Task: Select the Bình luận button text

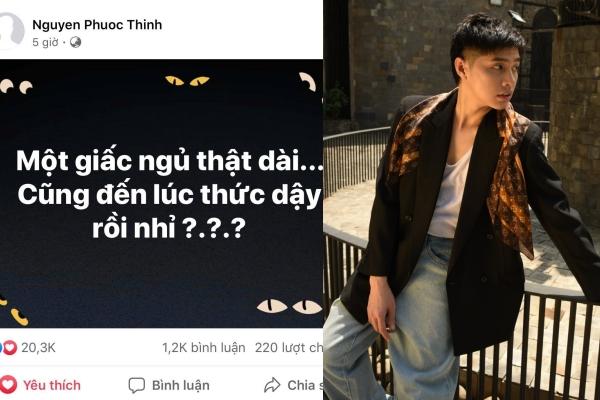Action: click(x=181, y=385)
